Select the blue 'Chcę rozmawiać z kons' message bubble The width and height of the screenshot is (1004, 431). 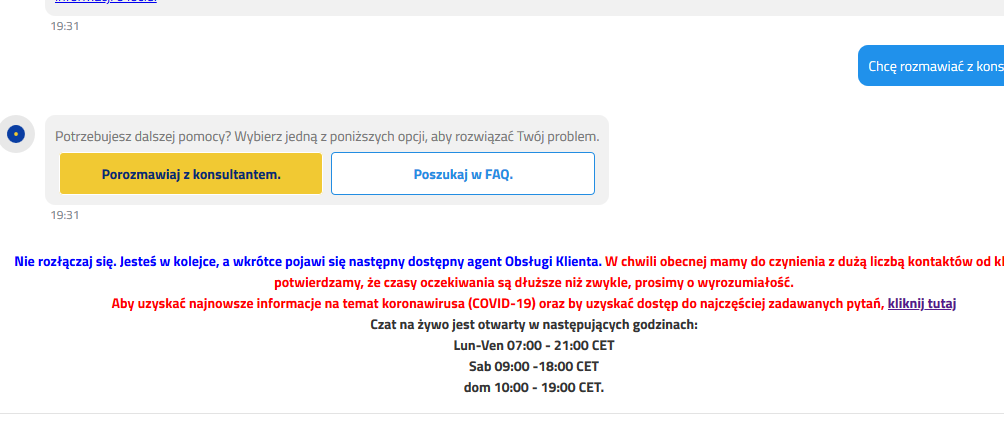(x=931, y=66)
